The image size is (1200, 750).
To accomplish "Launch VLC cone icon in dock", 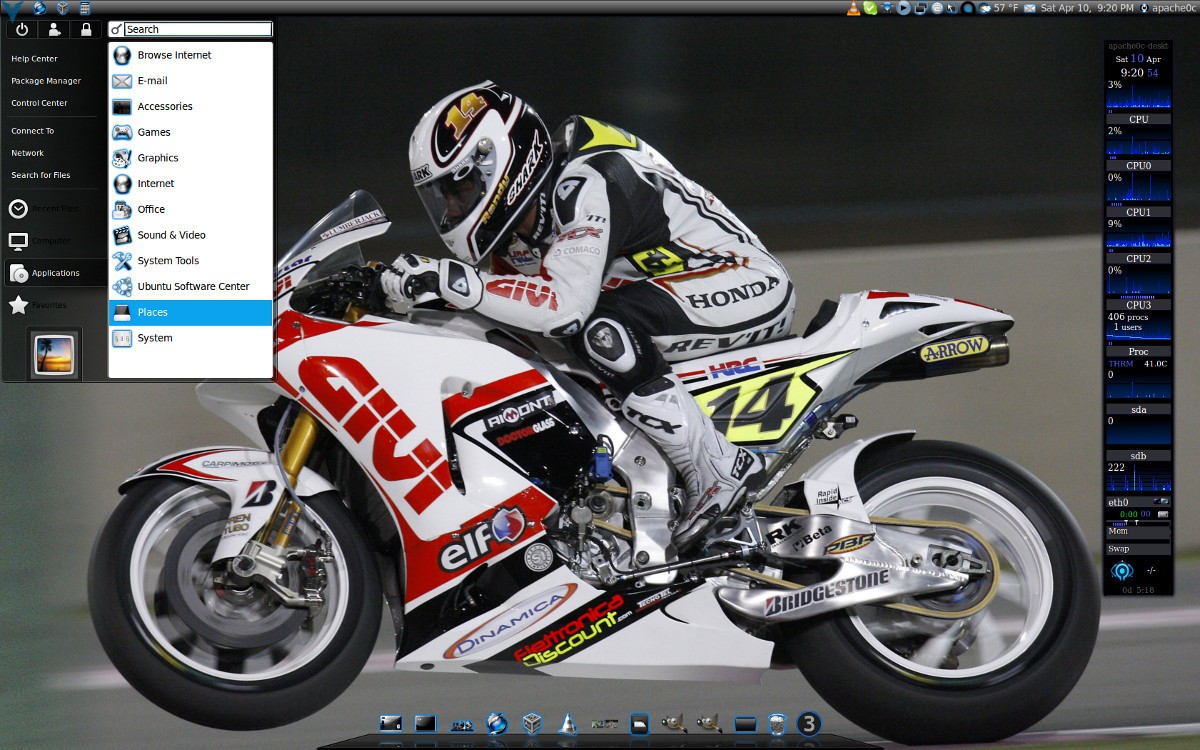I will [568, 722].
